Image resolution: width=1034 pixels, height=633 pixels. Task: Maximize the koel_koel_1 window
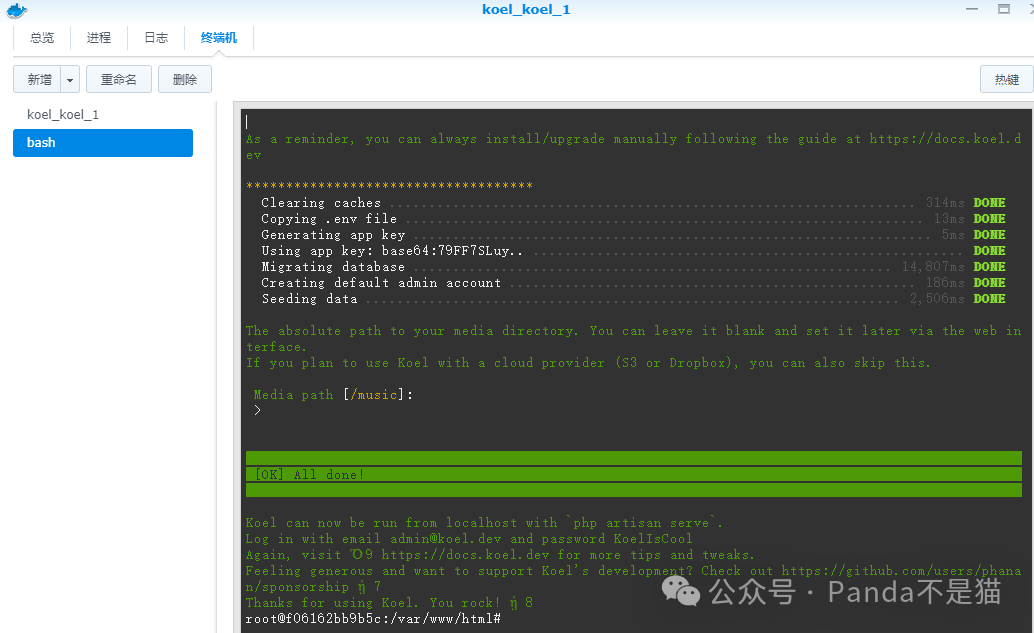(x=1004, y=9)
